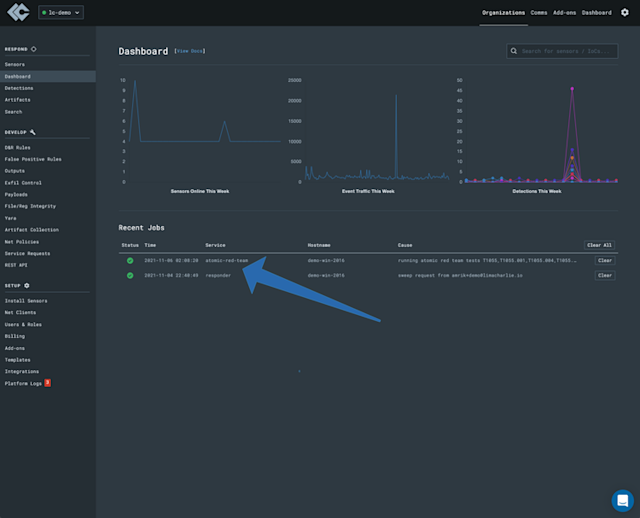Switch to the Organizations tab
The image size is (640, 518).
pyautogui.click(x=503, y=13)
